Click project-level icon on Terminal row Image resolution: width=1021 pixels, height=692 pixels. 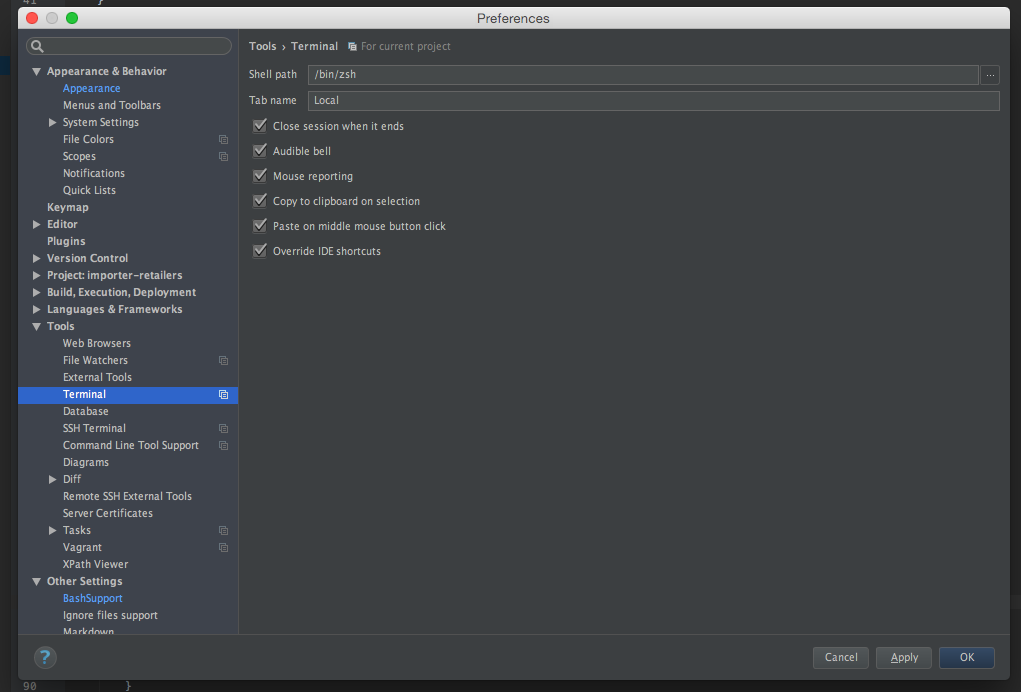click(x=223, y=394)
